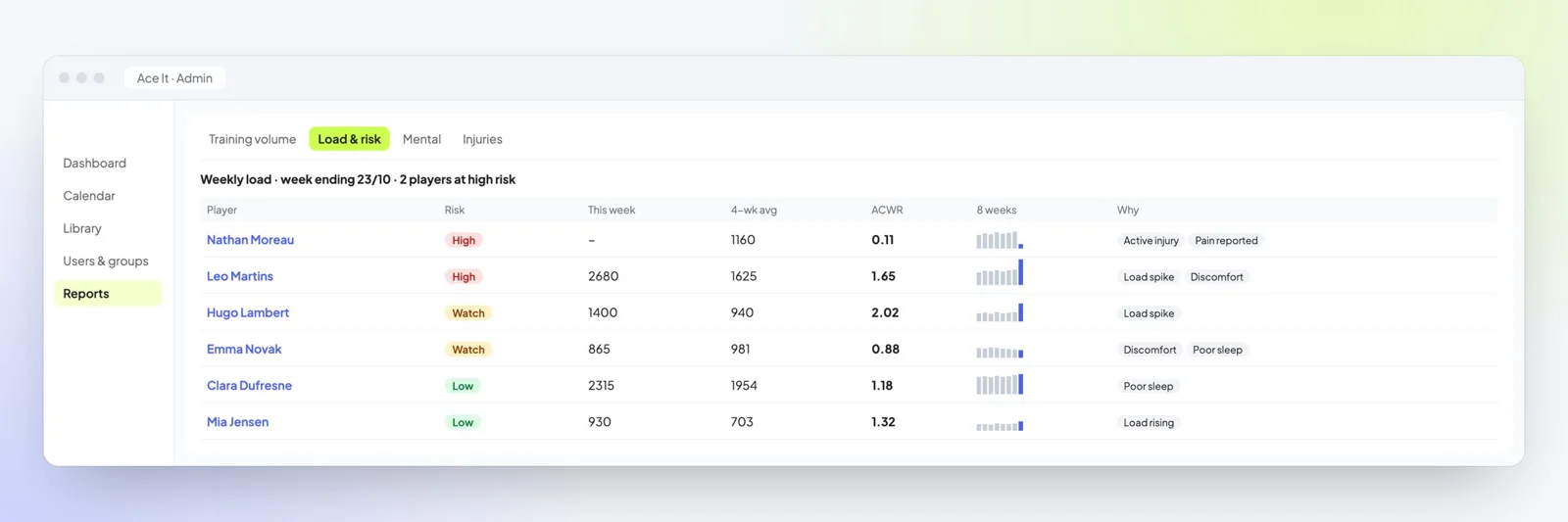The width and height of the screenshot is (1568, 522).
Task: Click ACWR value 1.18
Action: click(882, 385)
